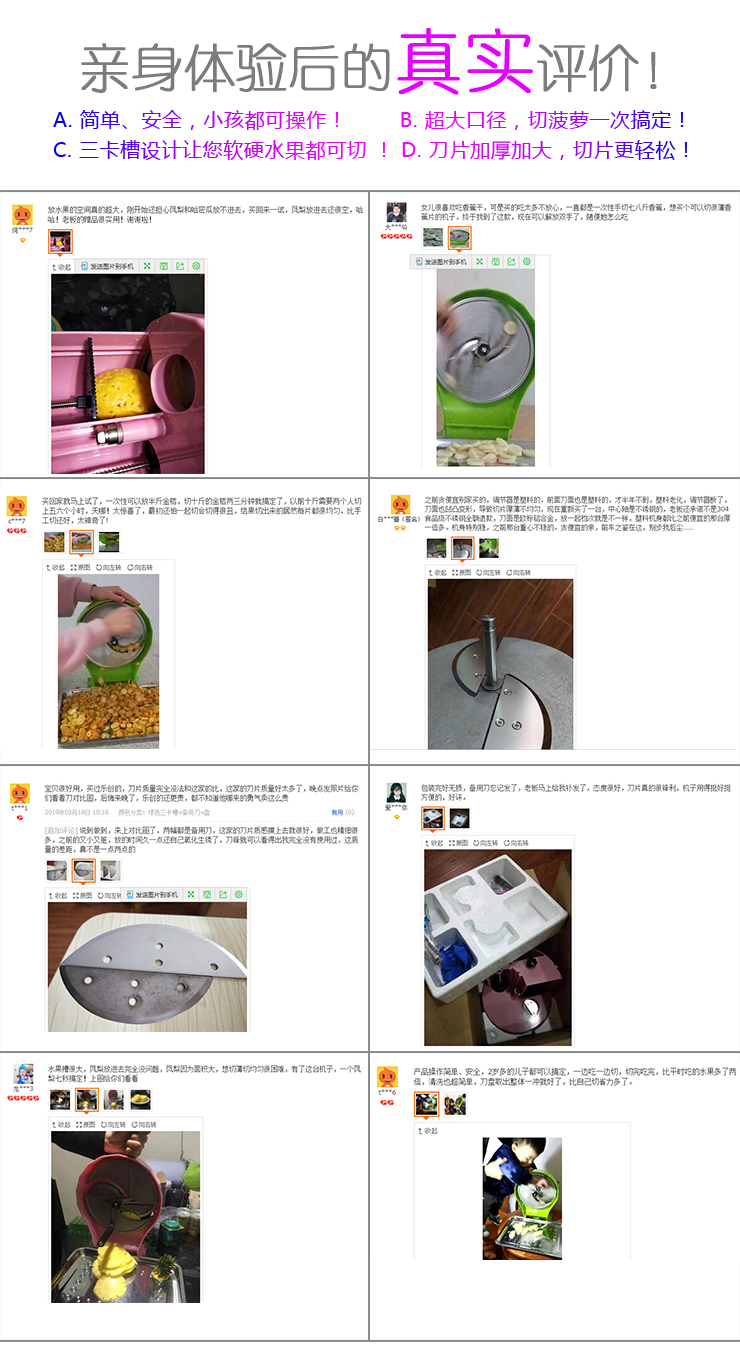The image size is (740, 1368).
Task: Click 原图 above the metal shaft blade photo
Action: [x=461, y=572]
